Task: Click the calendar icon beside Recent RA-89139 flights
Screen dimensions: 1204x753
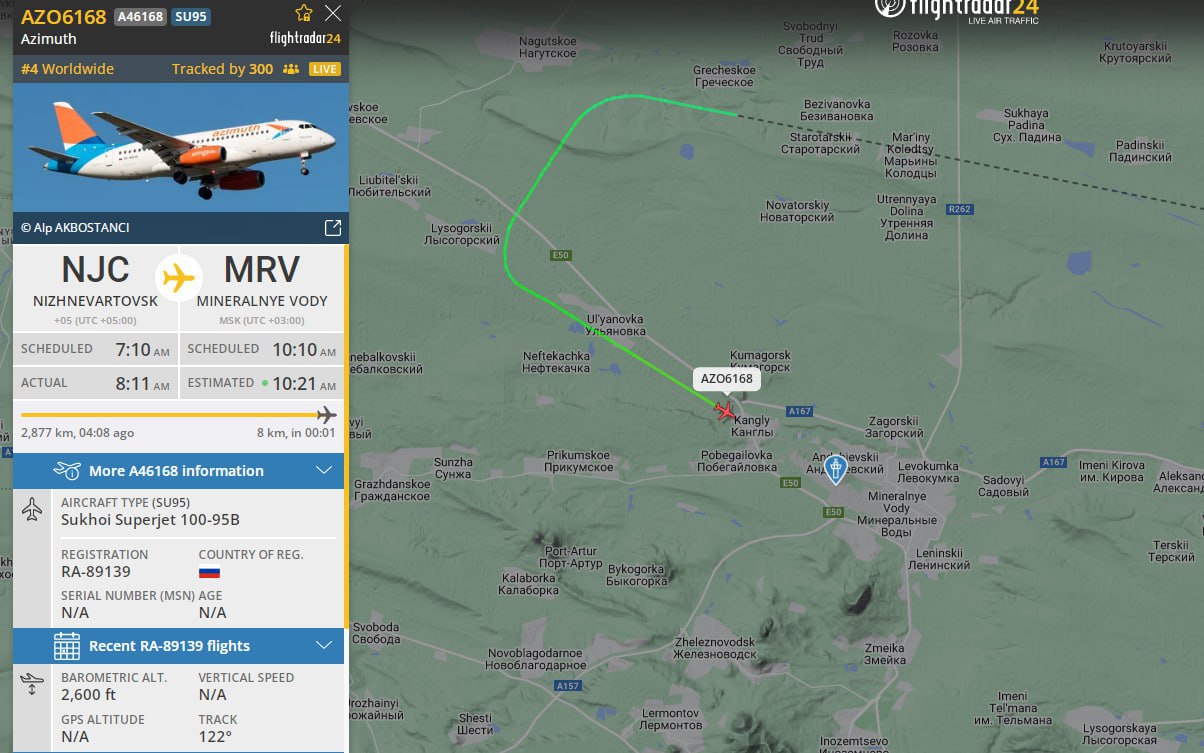Action: click(66, 646)
